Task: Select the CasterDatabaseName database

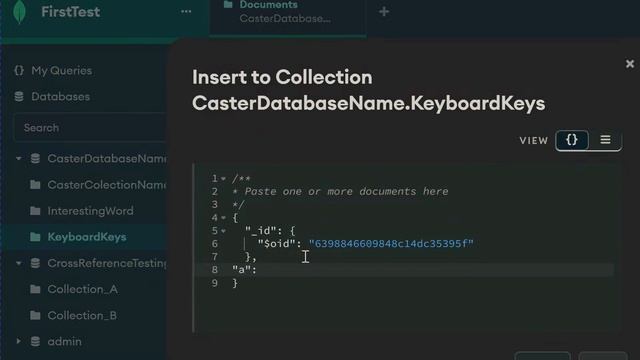Action: (107, 158)
